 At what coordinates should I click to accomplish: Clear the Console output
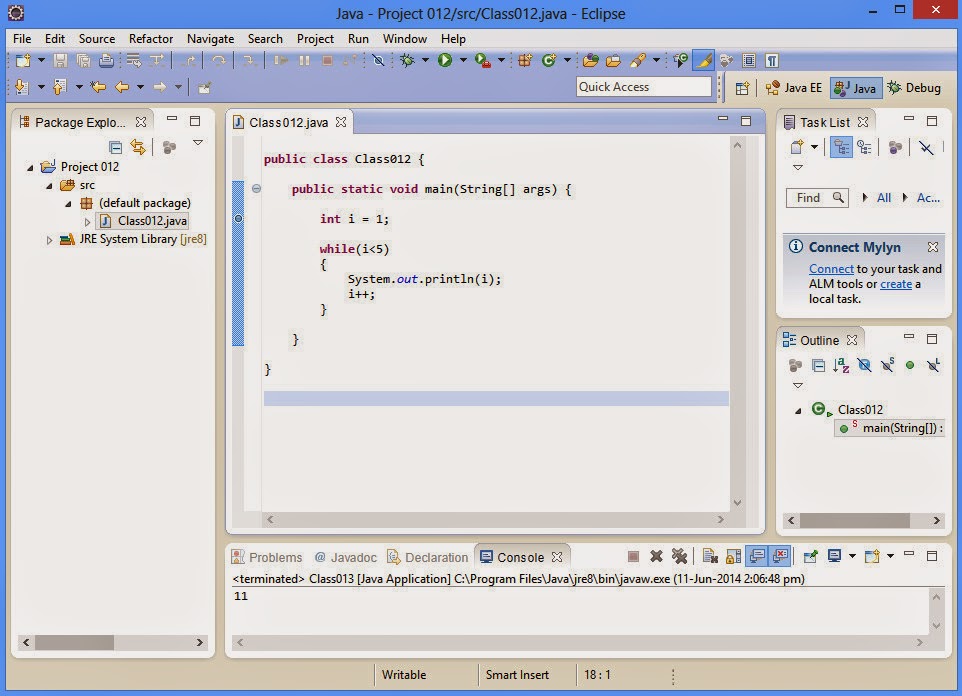(710, 557)
